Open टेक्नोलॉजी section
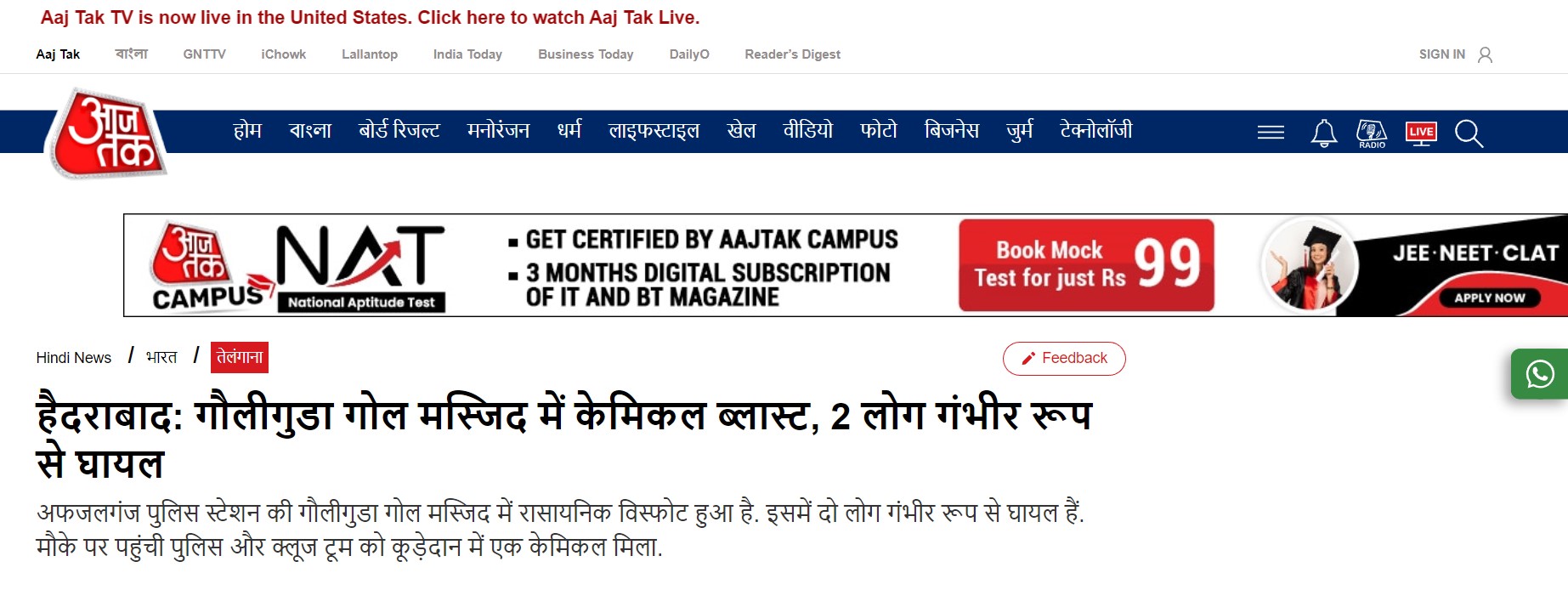The width and height of the screenshot is (1568, 590). 1096,130
